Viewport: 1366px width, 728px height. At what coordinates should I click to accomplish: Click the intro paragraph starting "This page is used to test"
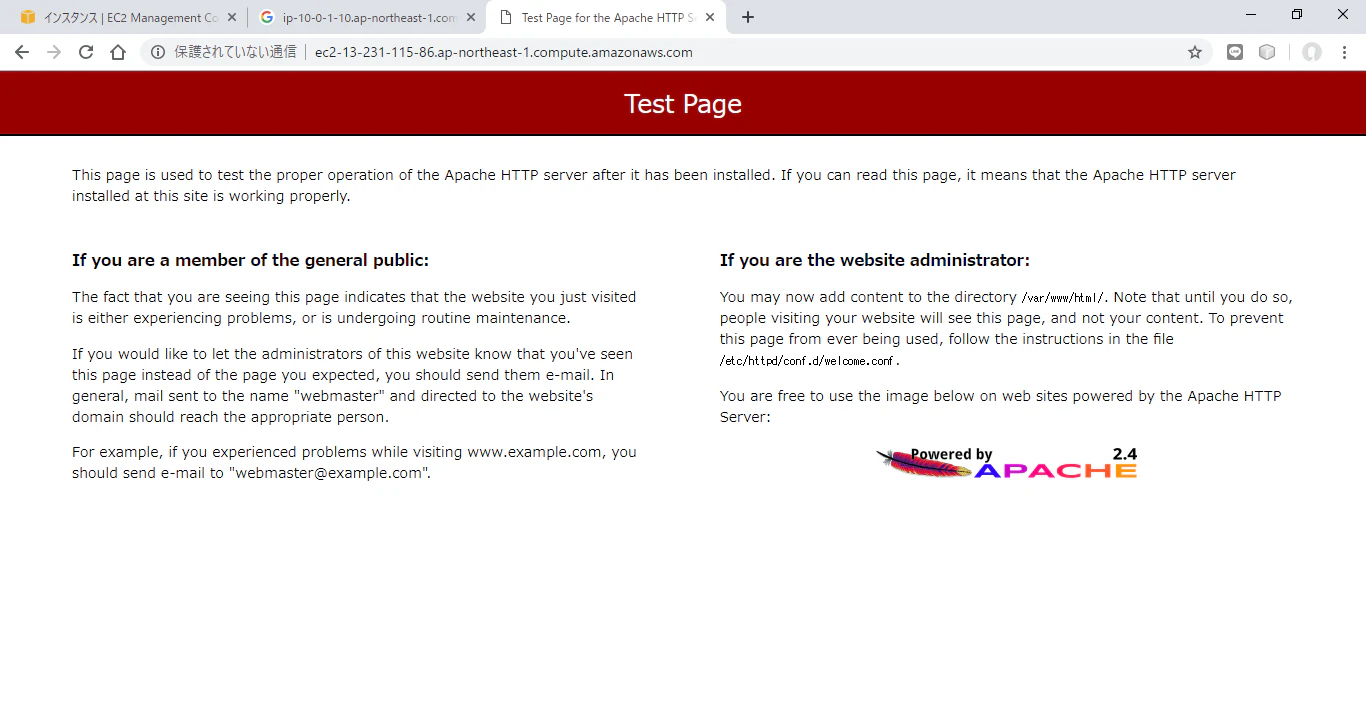click(654, 185)
